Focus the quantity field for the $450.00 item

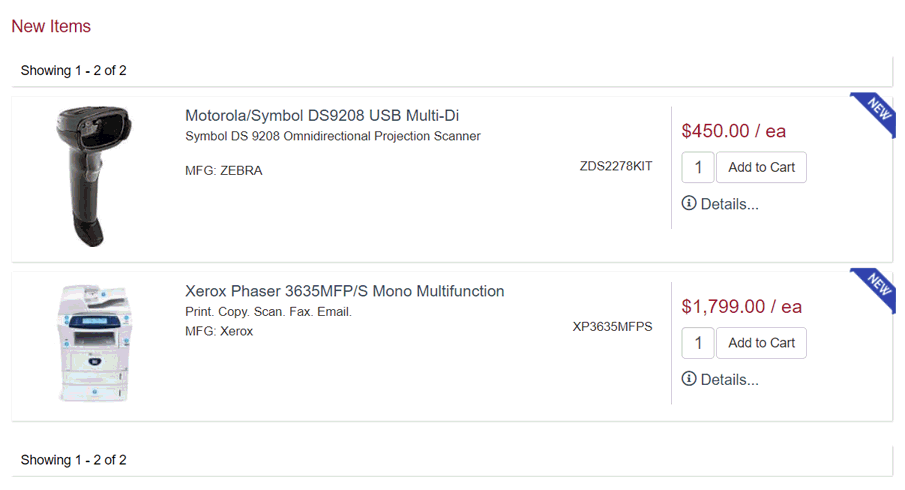[697, 167]
